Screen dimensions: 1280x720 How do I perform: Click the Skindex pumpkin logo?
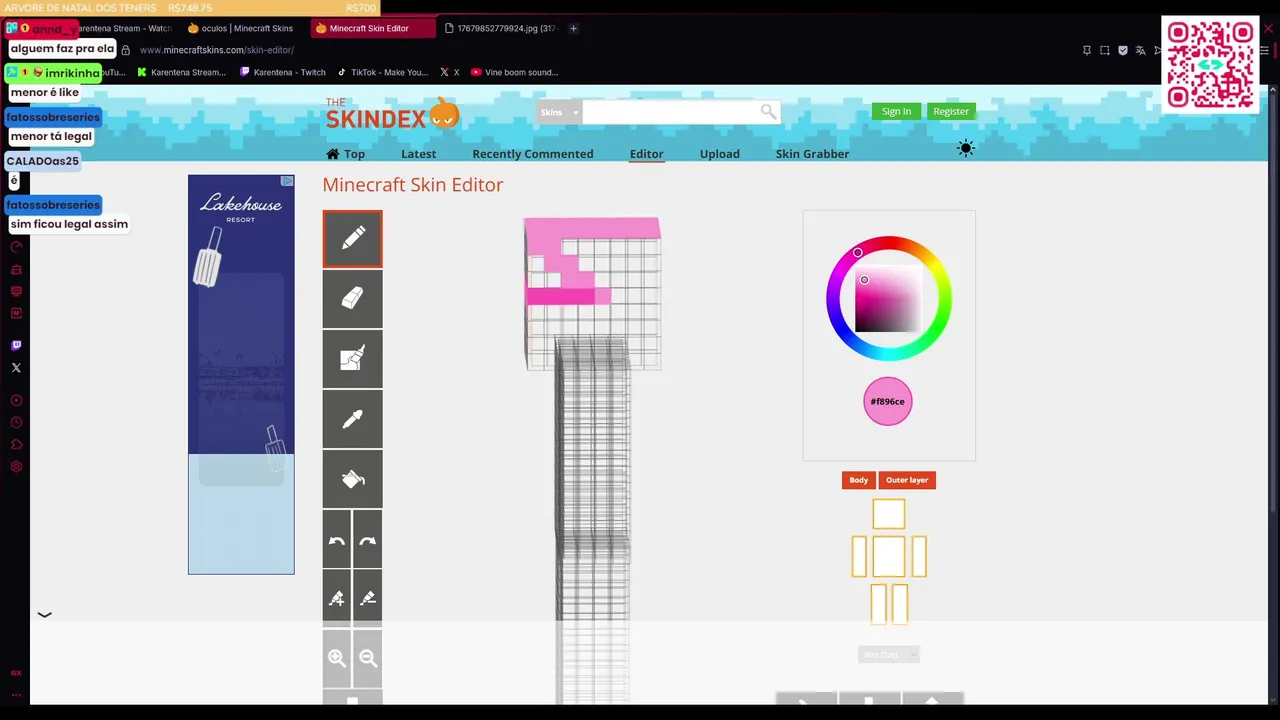[x=392, y=113]
